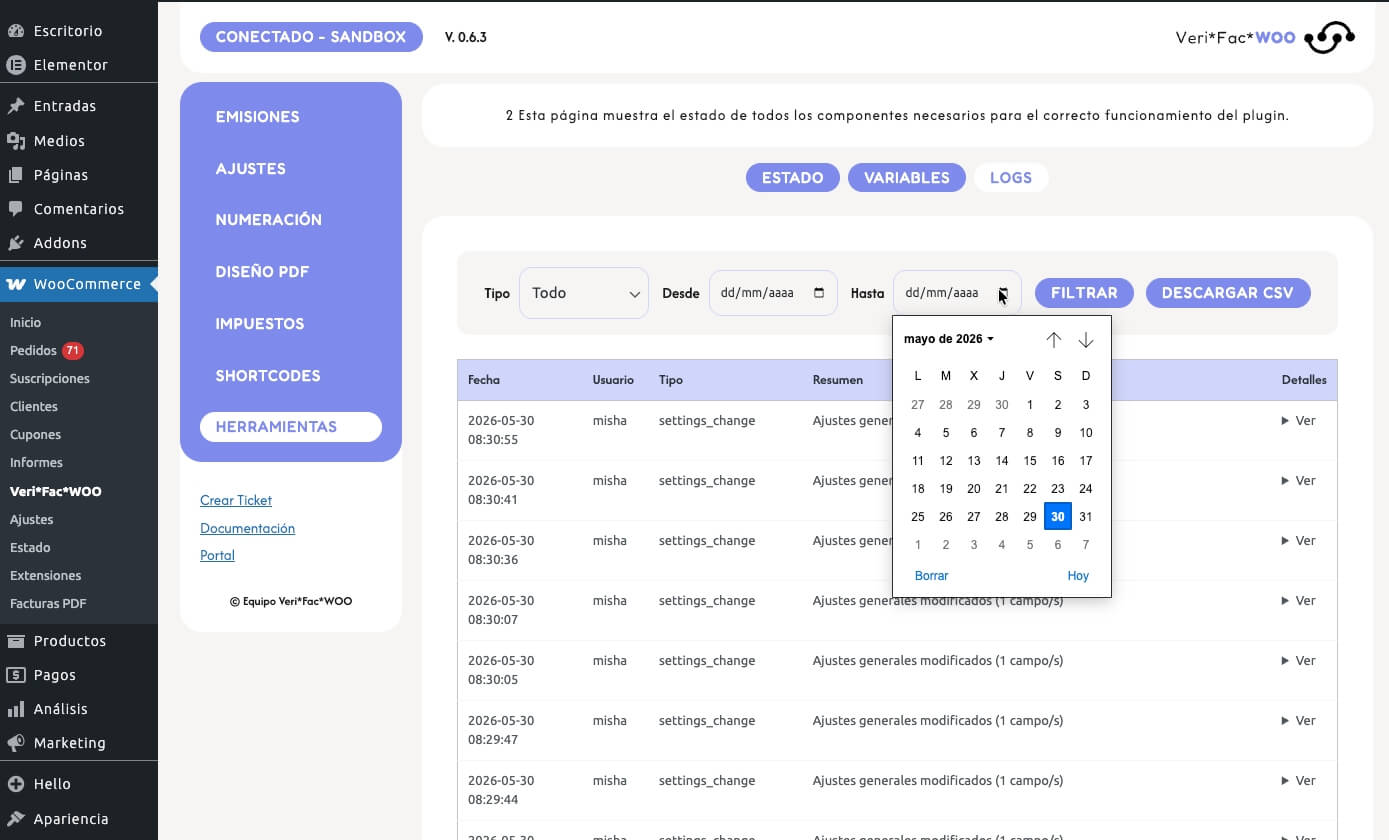Select the LOGS tab
Screen dimensions: 1389x840
pyautogui.click(x=1011, y=178)
